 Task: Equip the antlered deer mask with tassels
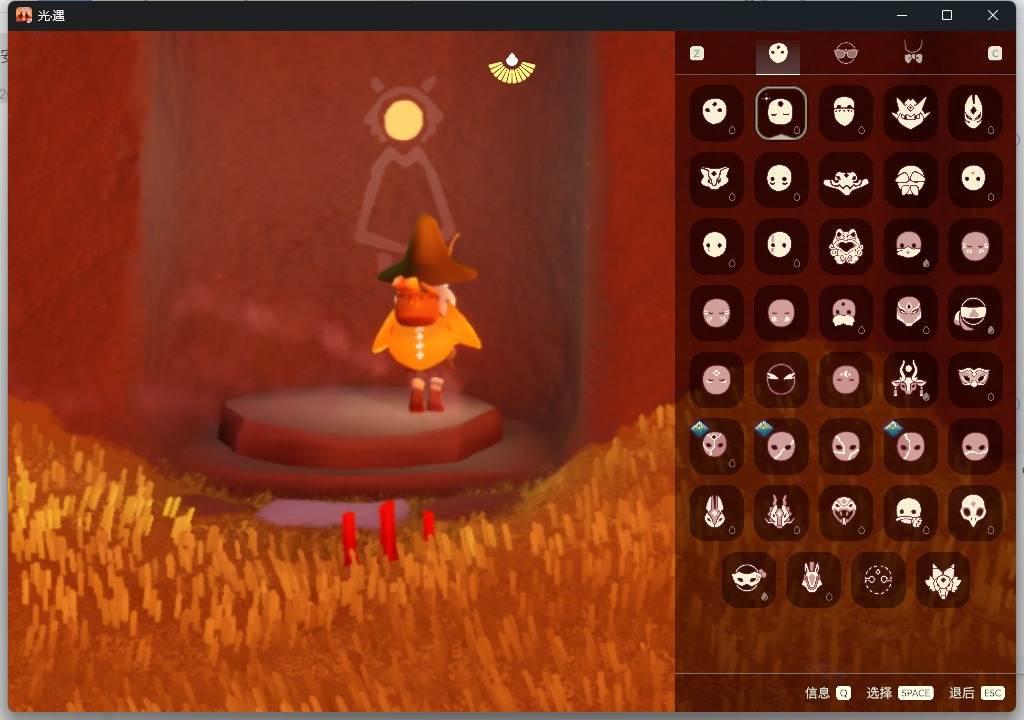coord(910,380)
